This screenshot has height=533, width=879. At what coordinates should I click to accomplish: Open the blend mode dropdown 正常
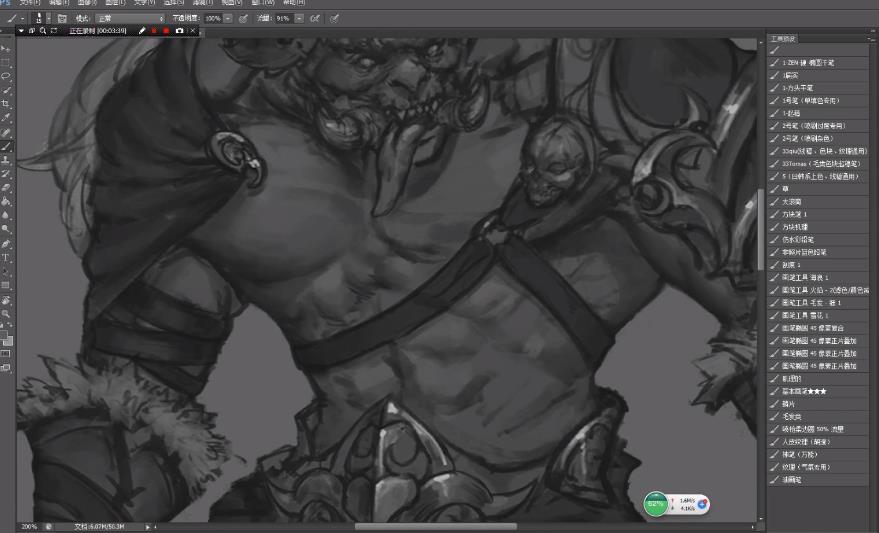point(130,18)
